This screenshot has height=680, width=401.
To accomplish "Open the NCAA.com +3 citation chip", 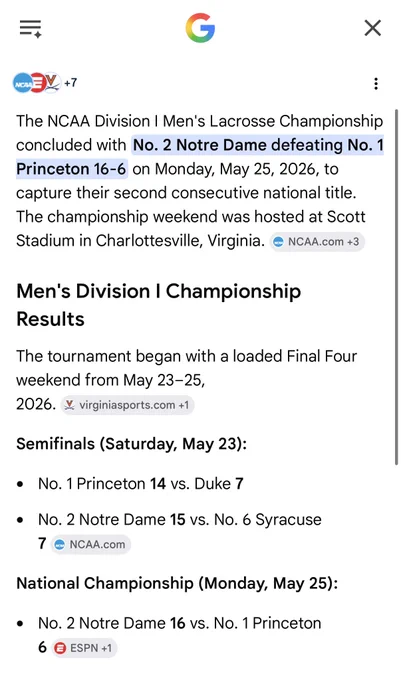I will click(x=317, y=242).
